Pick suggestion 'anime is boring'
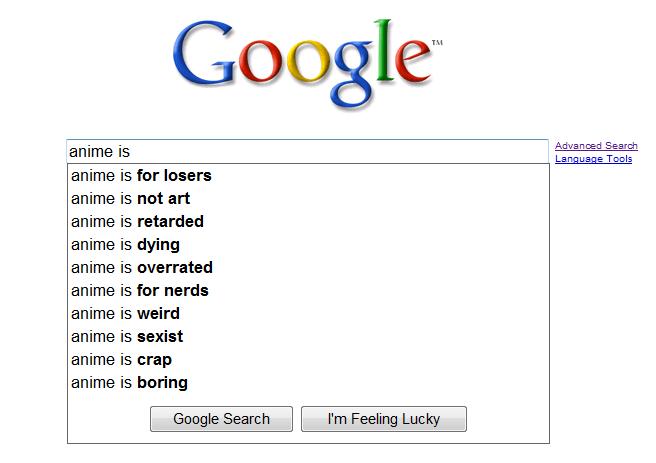This screenshot has height=463, width=656. click(x=129, y=383)
